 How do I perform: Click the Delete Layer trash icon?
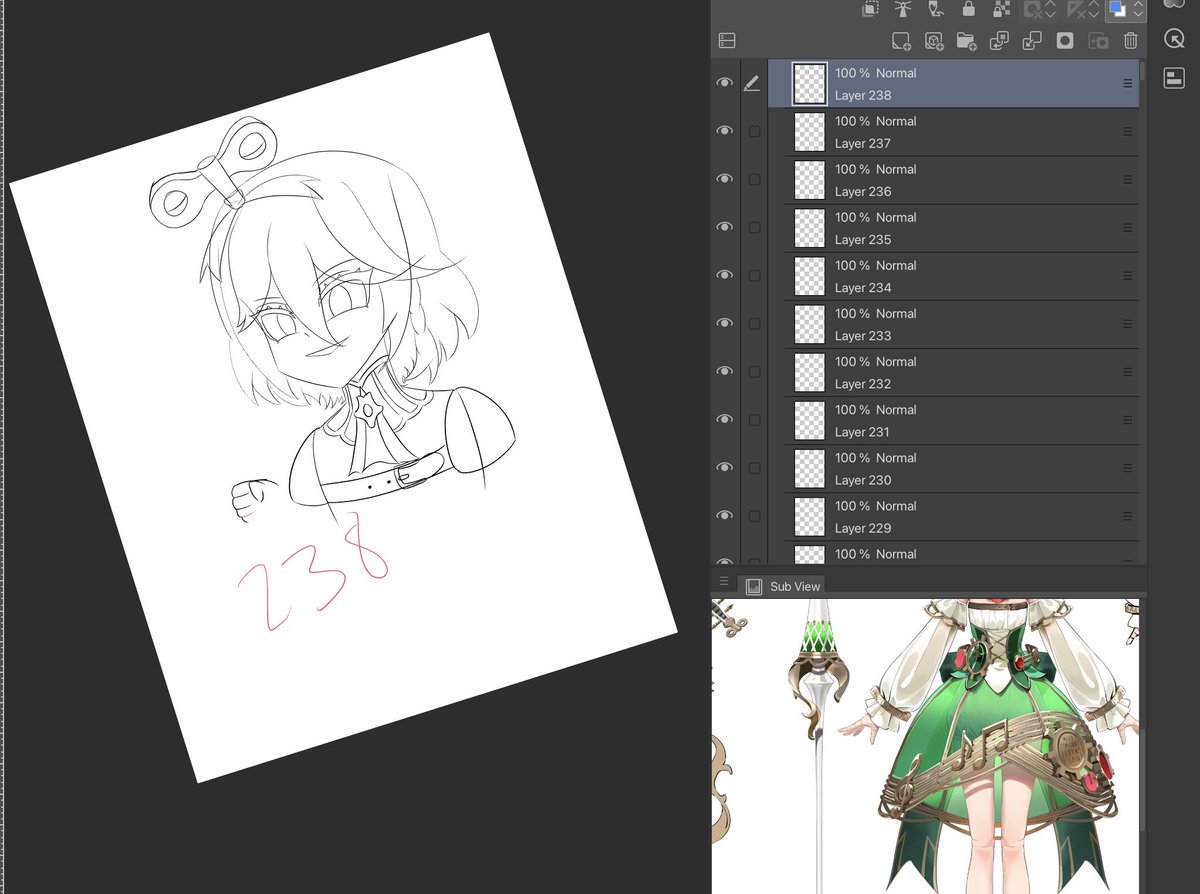pos(1130,41)
